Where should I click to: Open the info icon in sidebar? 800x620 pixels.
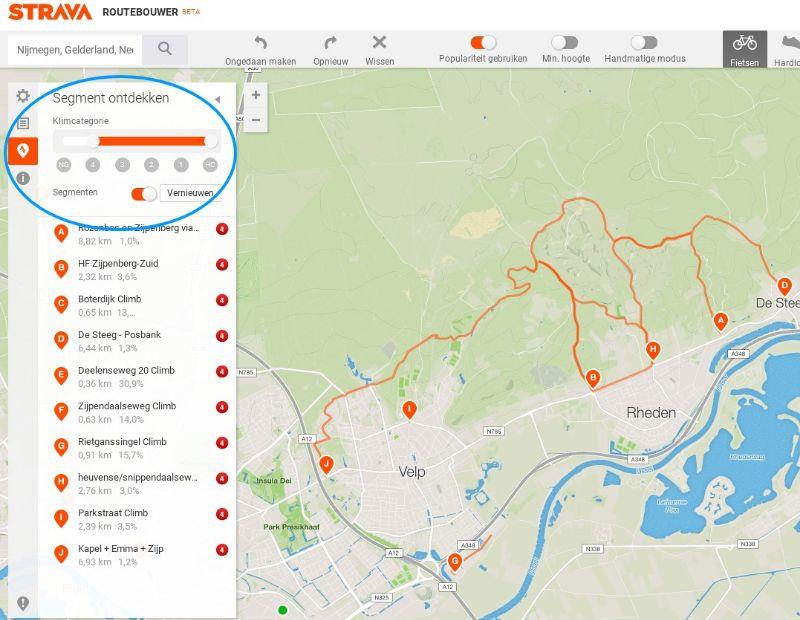coord(23,178)
